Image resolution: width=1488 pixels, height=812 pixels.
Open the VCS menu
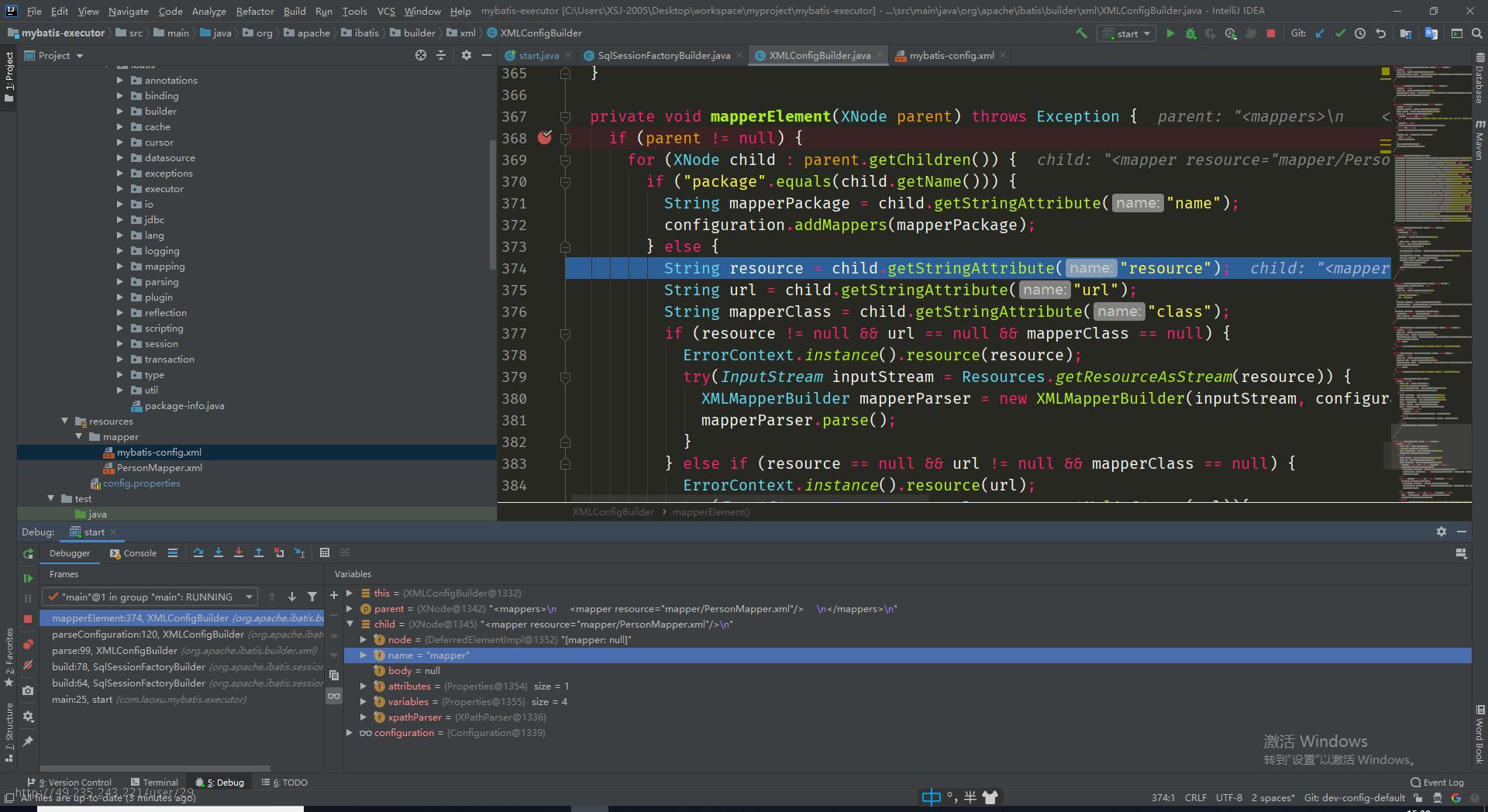[x=386, y=11]
